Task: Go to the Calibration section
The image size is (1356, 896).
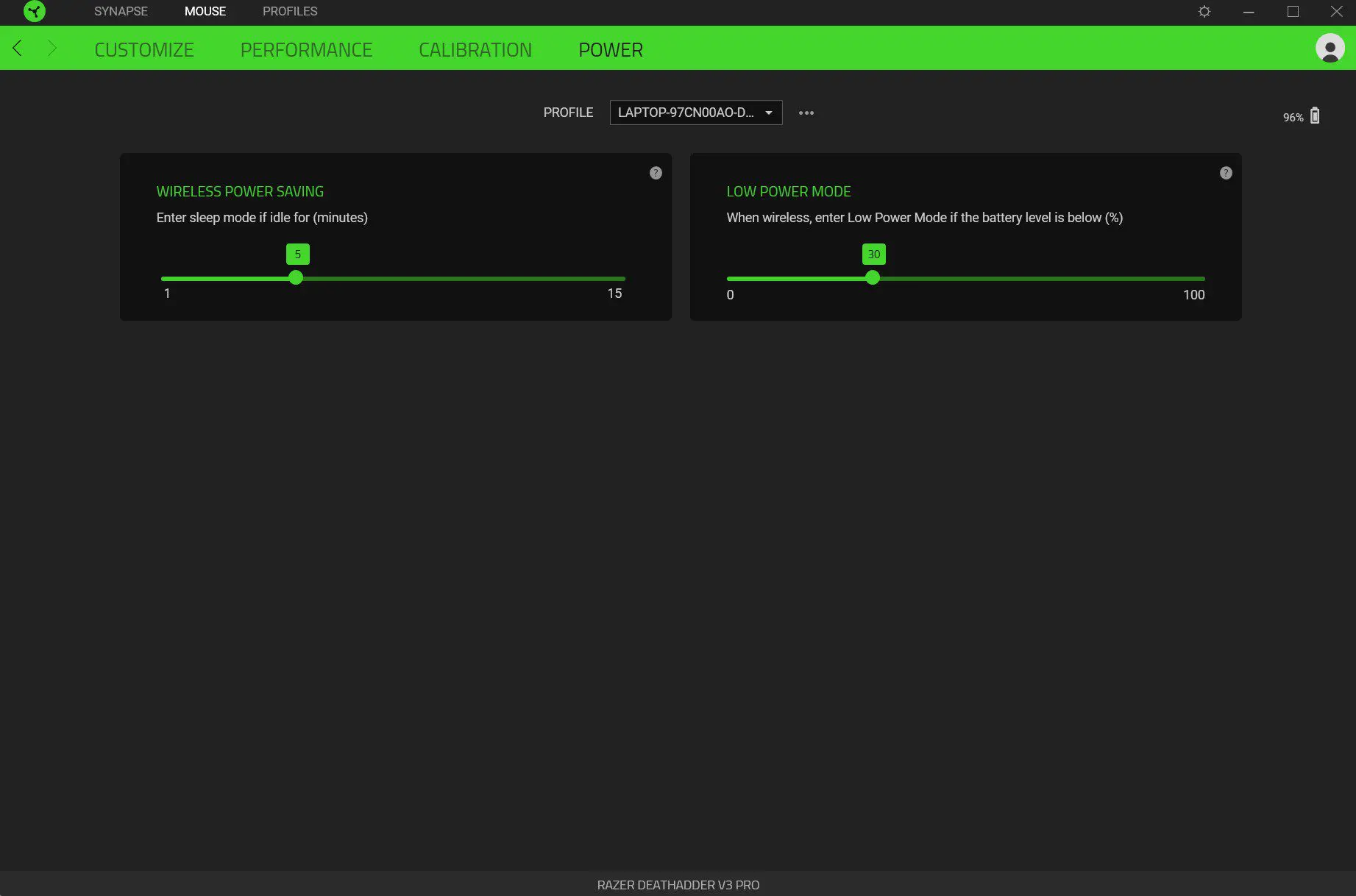Action: point(475,49)
